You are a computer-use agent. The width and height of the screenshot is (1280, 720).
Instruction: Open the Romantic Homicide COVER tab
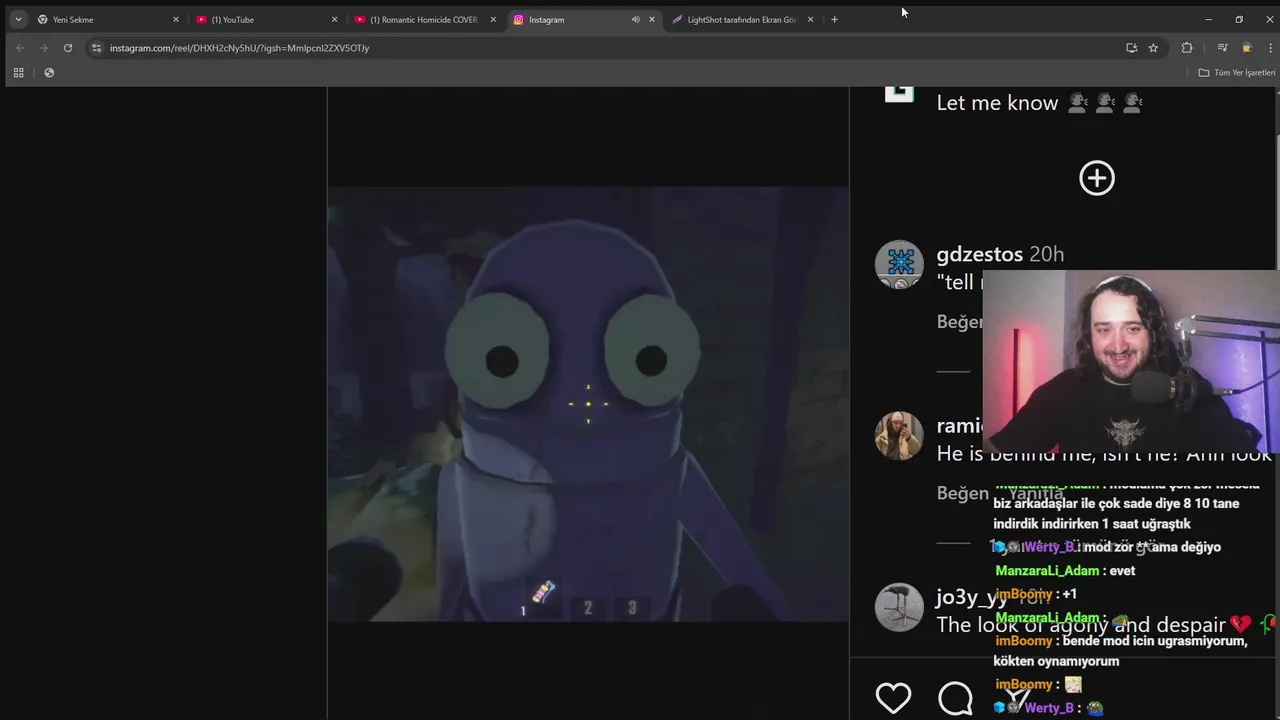pos(424,19)
